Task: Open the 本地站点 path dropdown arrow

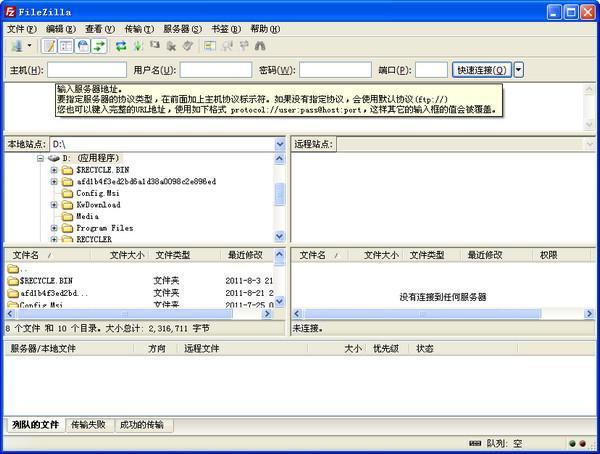Action: click(x=280, y=144)
